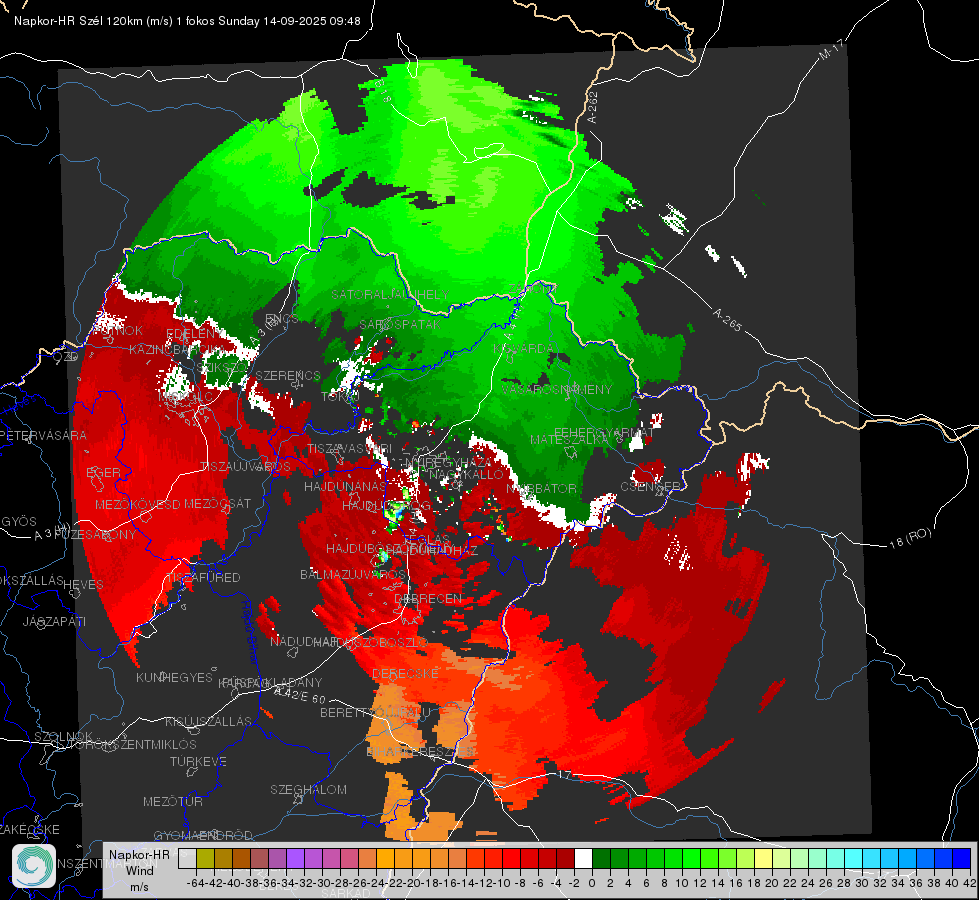Pick the dark green legend swatch between 0 and 2
Viewport: 979px width, 900px height.
tap(601, 858)
